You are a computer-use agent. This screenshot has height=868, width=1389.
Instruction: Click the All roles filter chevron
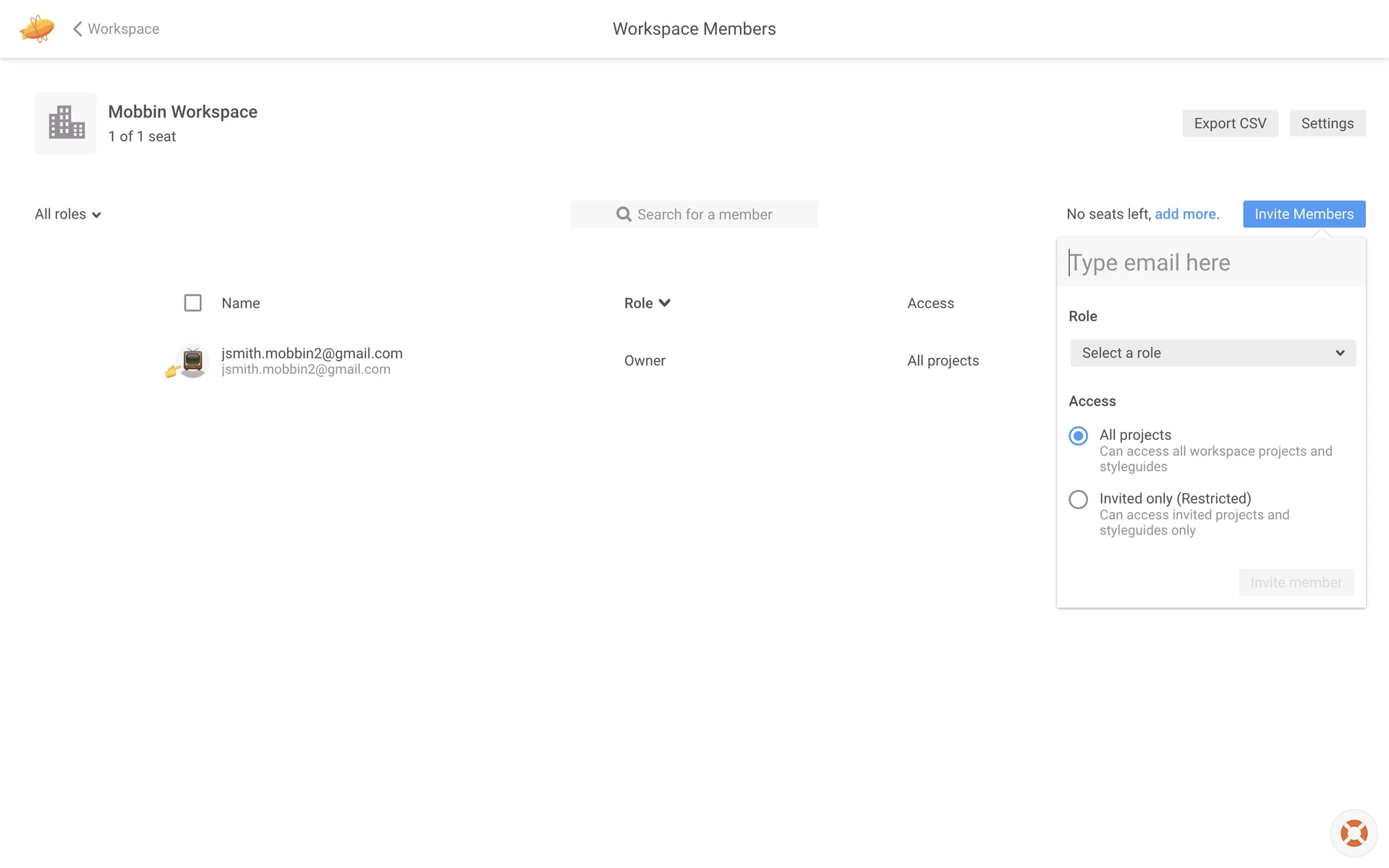click(96, 215)
